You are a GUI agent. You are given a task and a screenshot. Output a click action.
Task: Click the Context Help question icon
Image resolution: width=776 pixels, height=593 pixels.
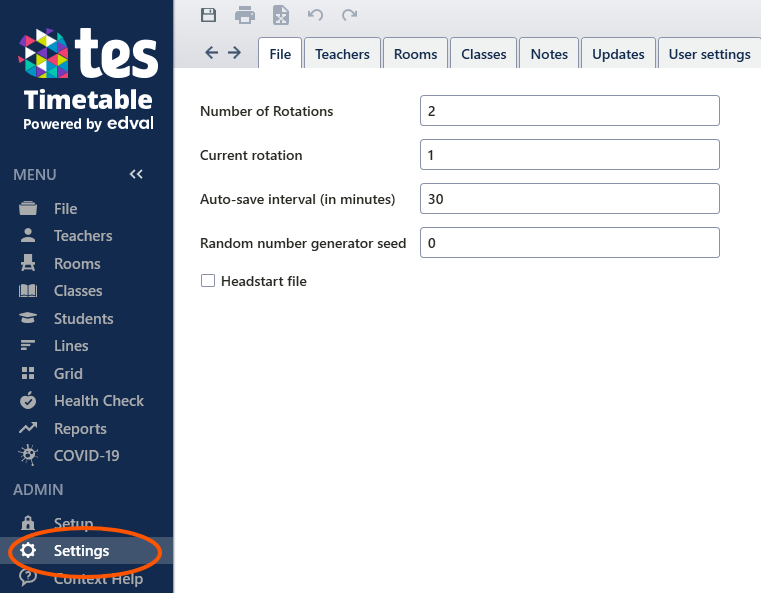tap(28, 578)
